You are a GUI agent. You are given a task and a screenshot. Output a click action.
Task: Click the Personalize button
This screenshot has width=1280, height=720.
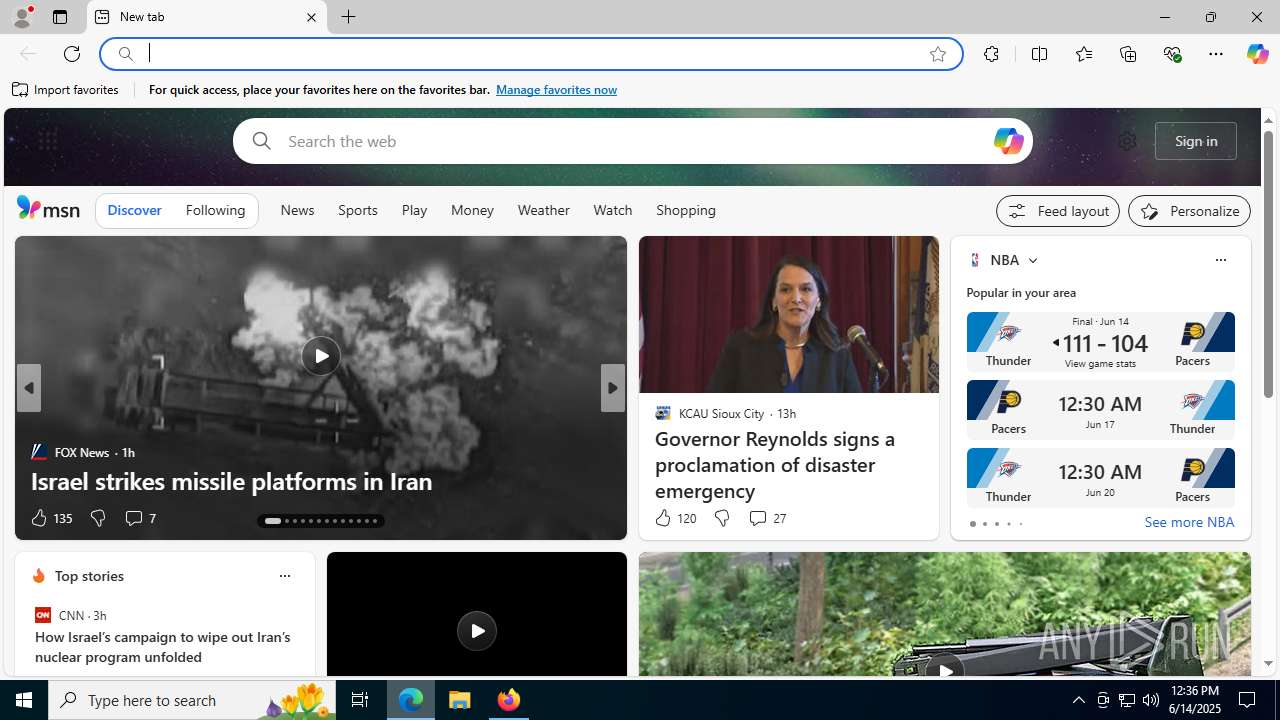coord(1189,211)
